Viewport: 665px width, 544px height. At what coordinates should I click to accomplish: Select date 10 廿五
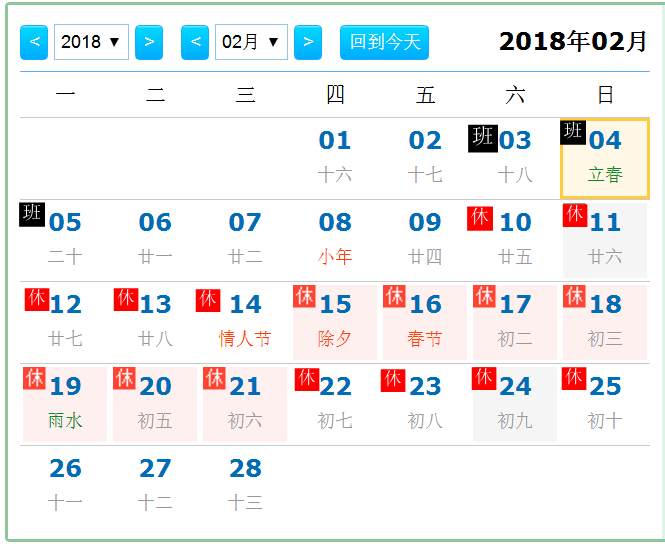click(x=515, y=240)
